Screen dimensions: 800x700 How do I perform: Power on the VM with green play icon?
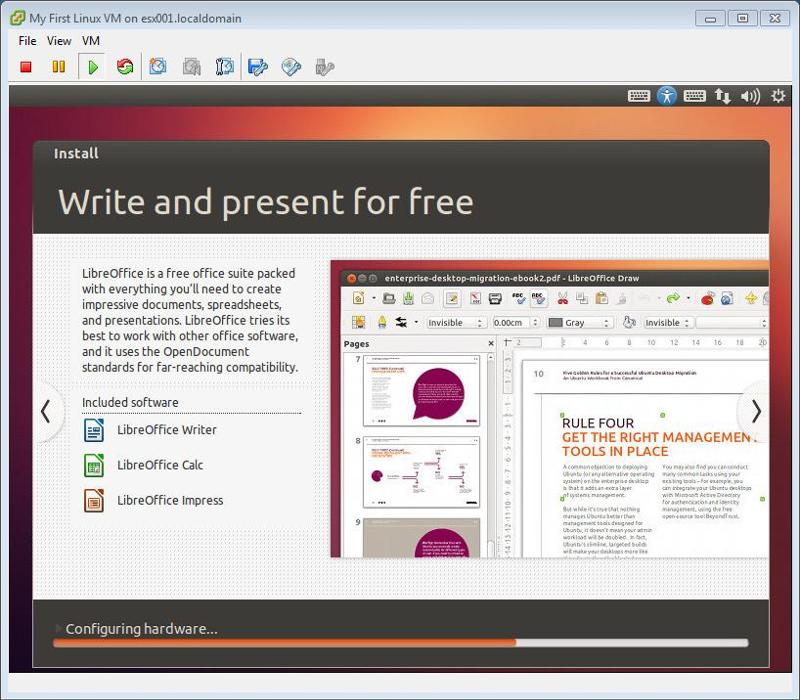(92, 67)
